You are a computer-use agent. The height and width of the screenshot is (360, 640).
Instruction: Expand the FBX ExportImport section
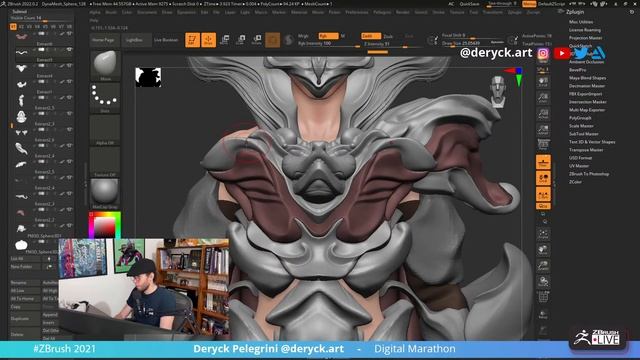[x=585, y=94]
